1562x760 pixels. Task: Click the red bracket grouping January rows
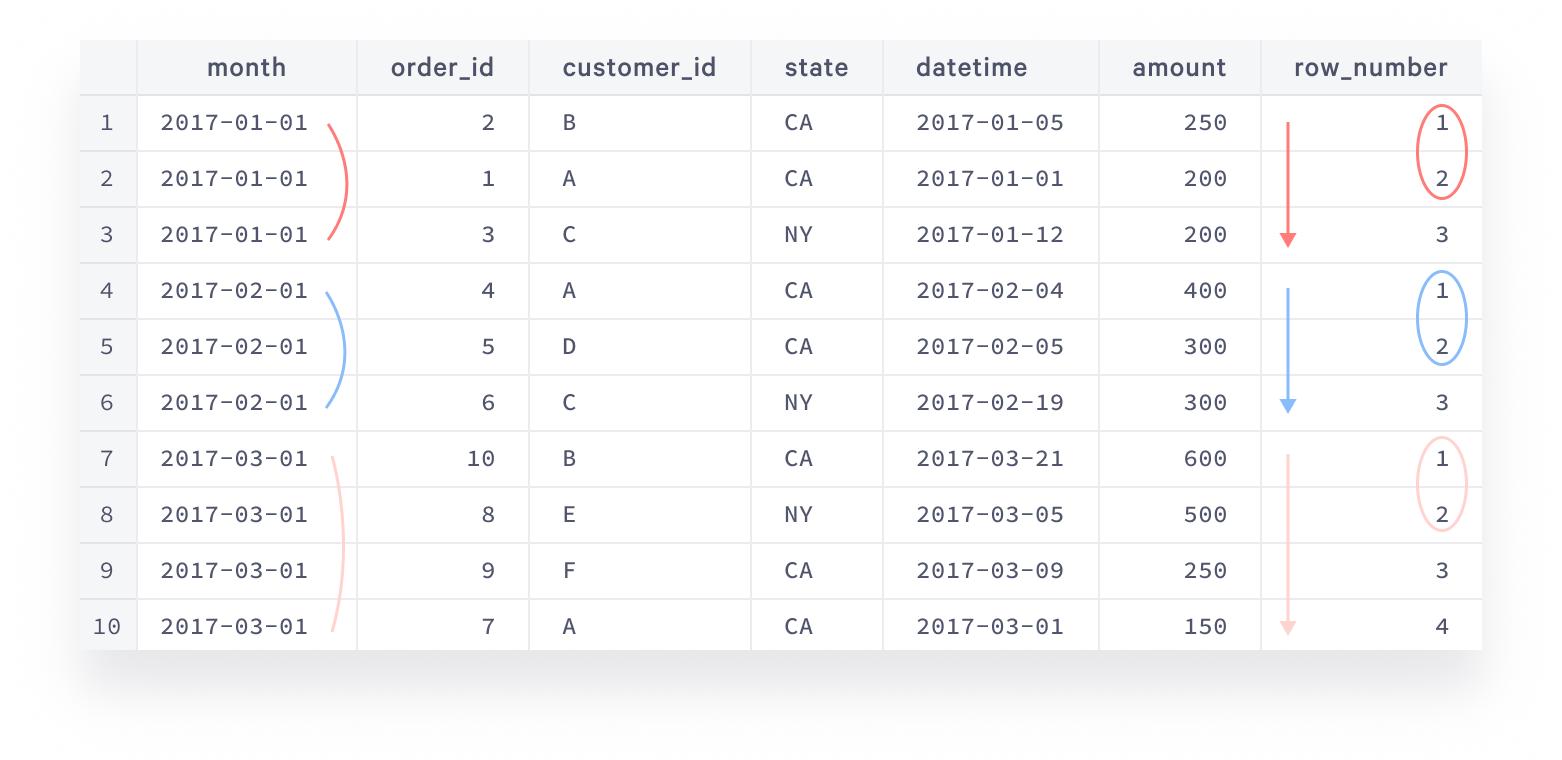339,182
